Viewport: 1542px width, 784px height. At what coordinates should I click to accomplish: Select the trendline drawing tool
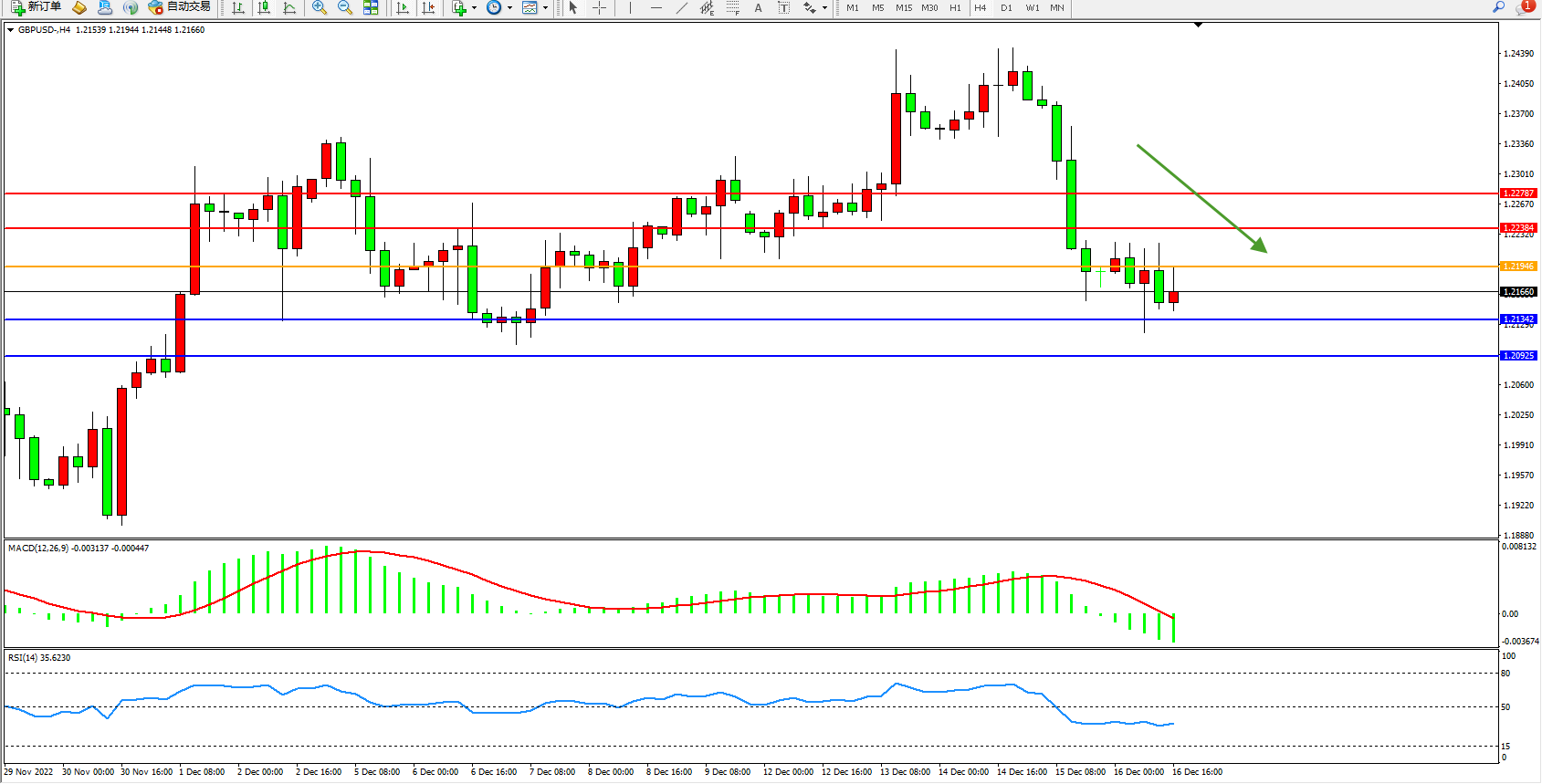tap(681, 8)
